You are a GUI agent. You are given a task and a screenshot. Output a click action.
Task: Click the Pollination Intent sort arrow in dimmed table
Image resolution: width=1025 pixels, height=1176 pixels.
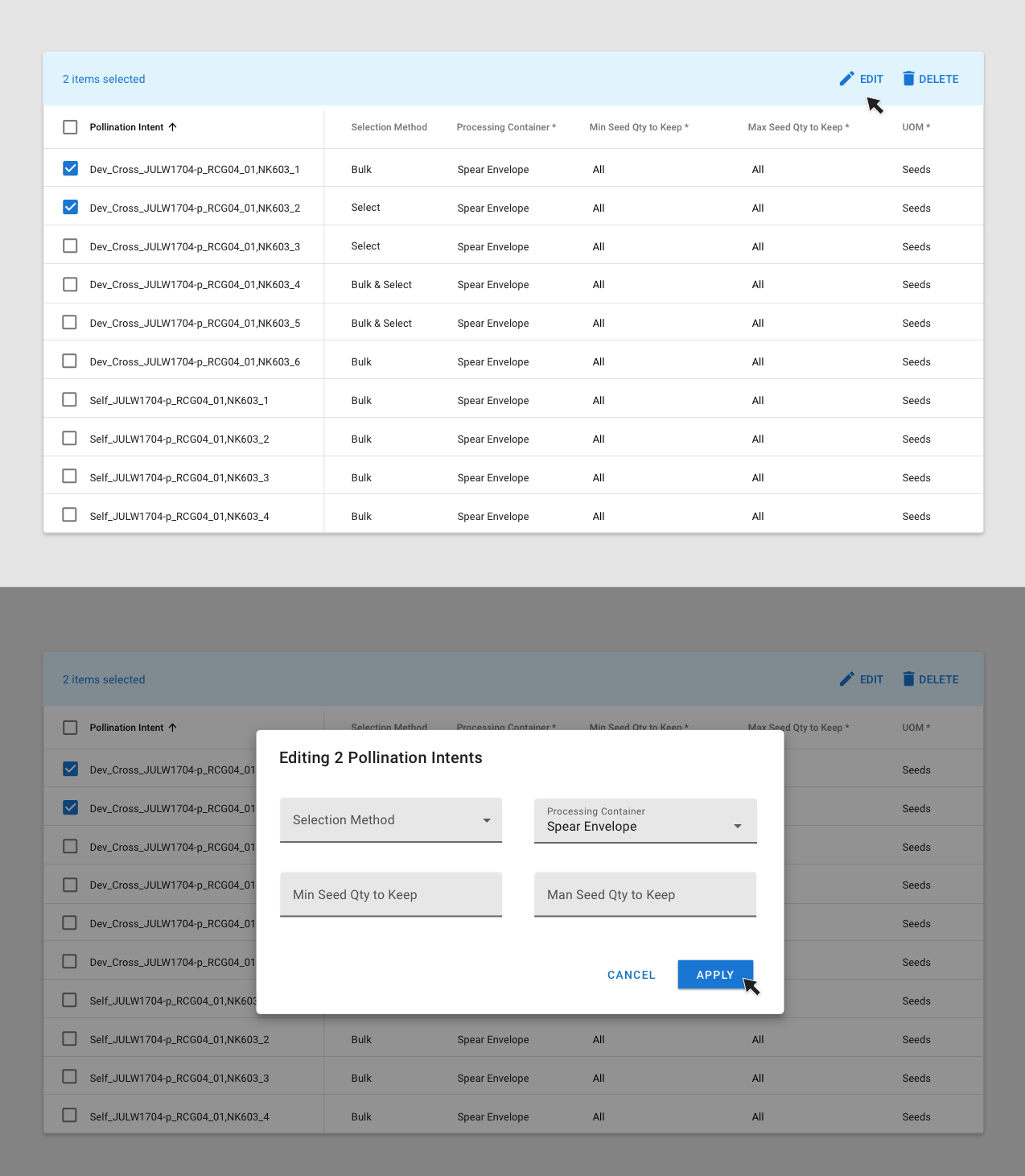coord(172,728)
